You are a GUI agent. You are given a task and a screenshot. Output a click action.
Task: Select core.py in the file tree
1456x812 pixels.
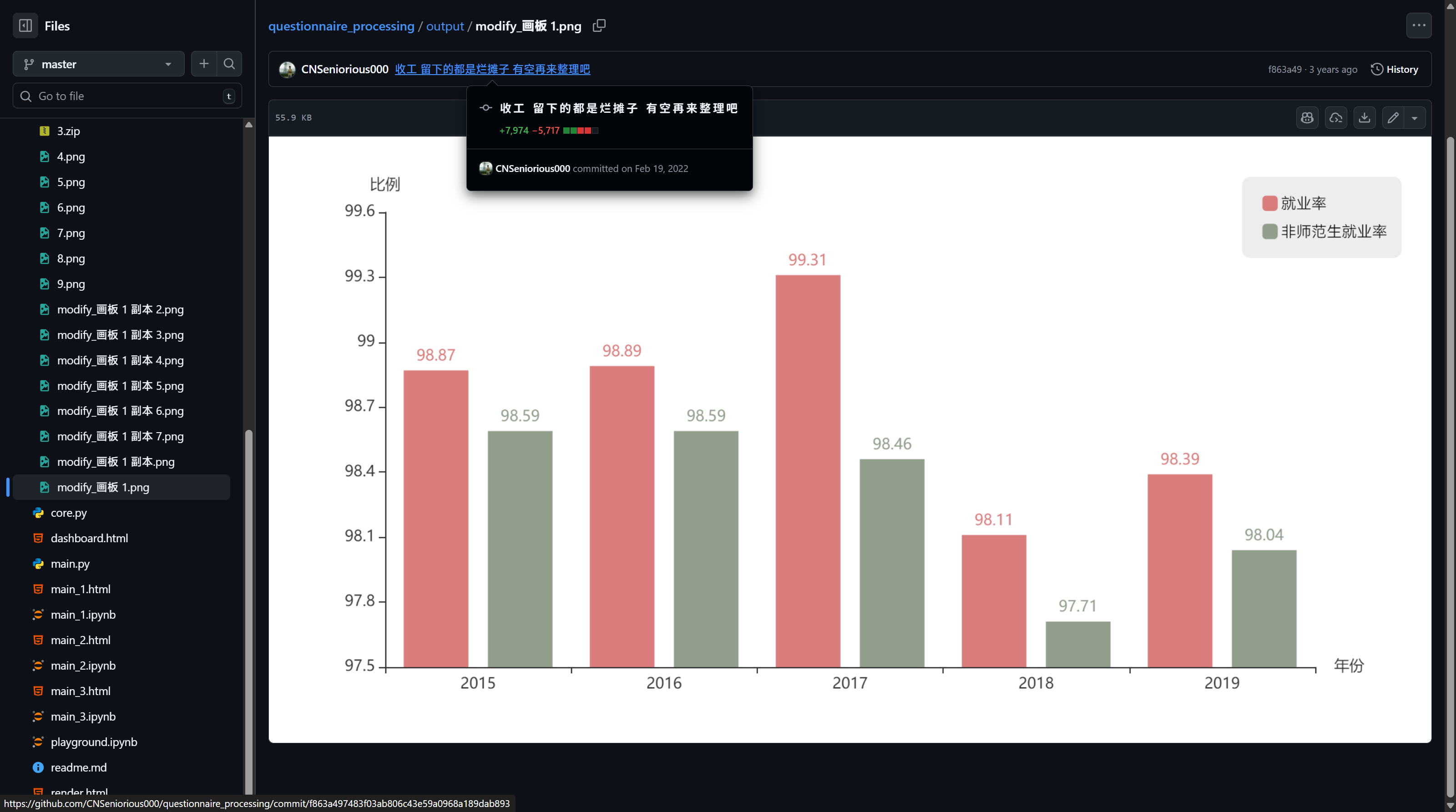[x=68, y=513]
